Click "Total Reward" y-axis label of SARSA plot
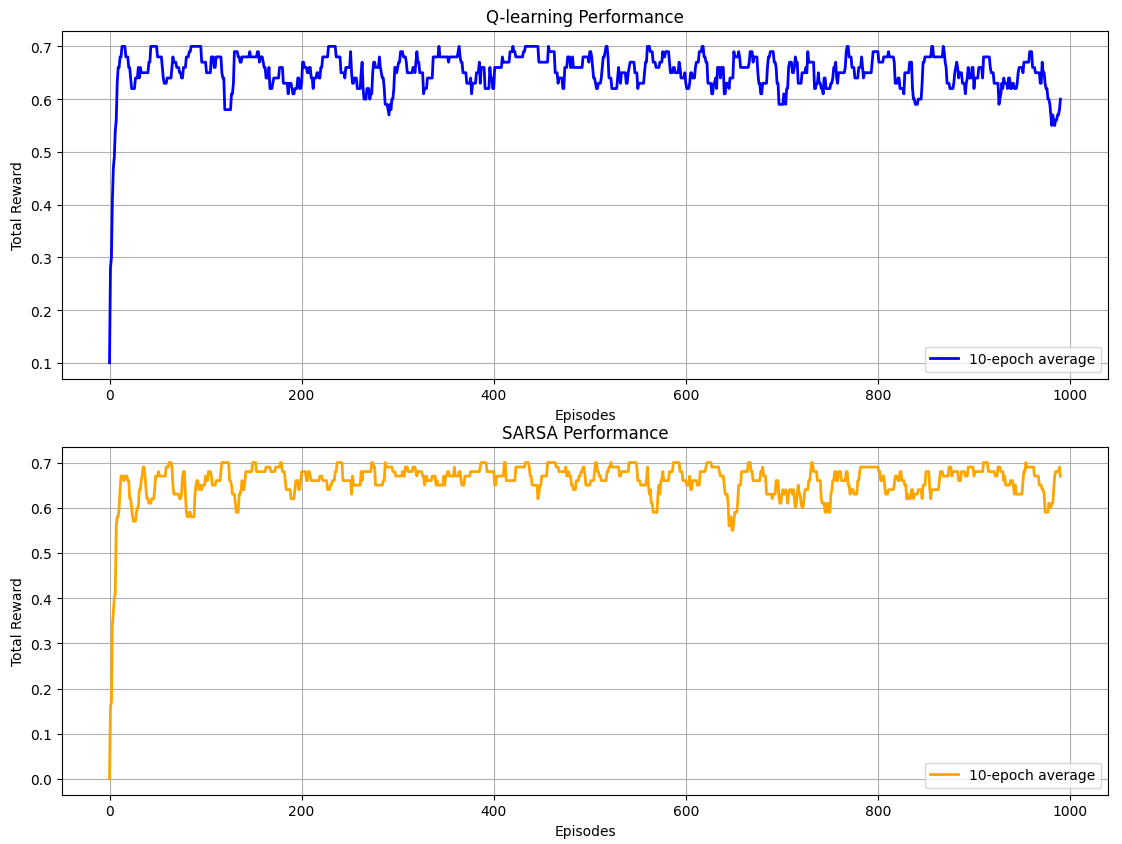This screenshot has height=844, width=1122. coord(17,621)
